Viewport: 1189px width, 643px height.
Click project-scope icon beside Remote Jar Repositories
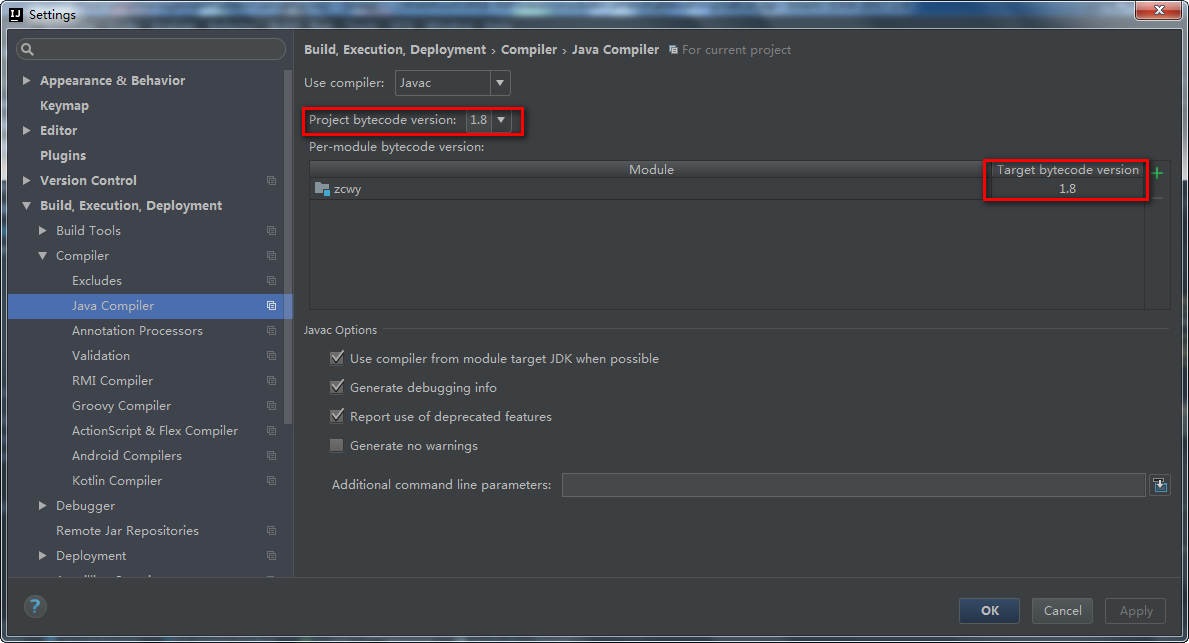click(x=271, y=531)
